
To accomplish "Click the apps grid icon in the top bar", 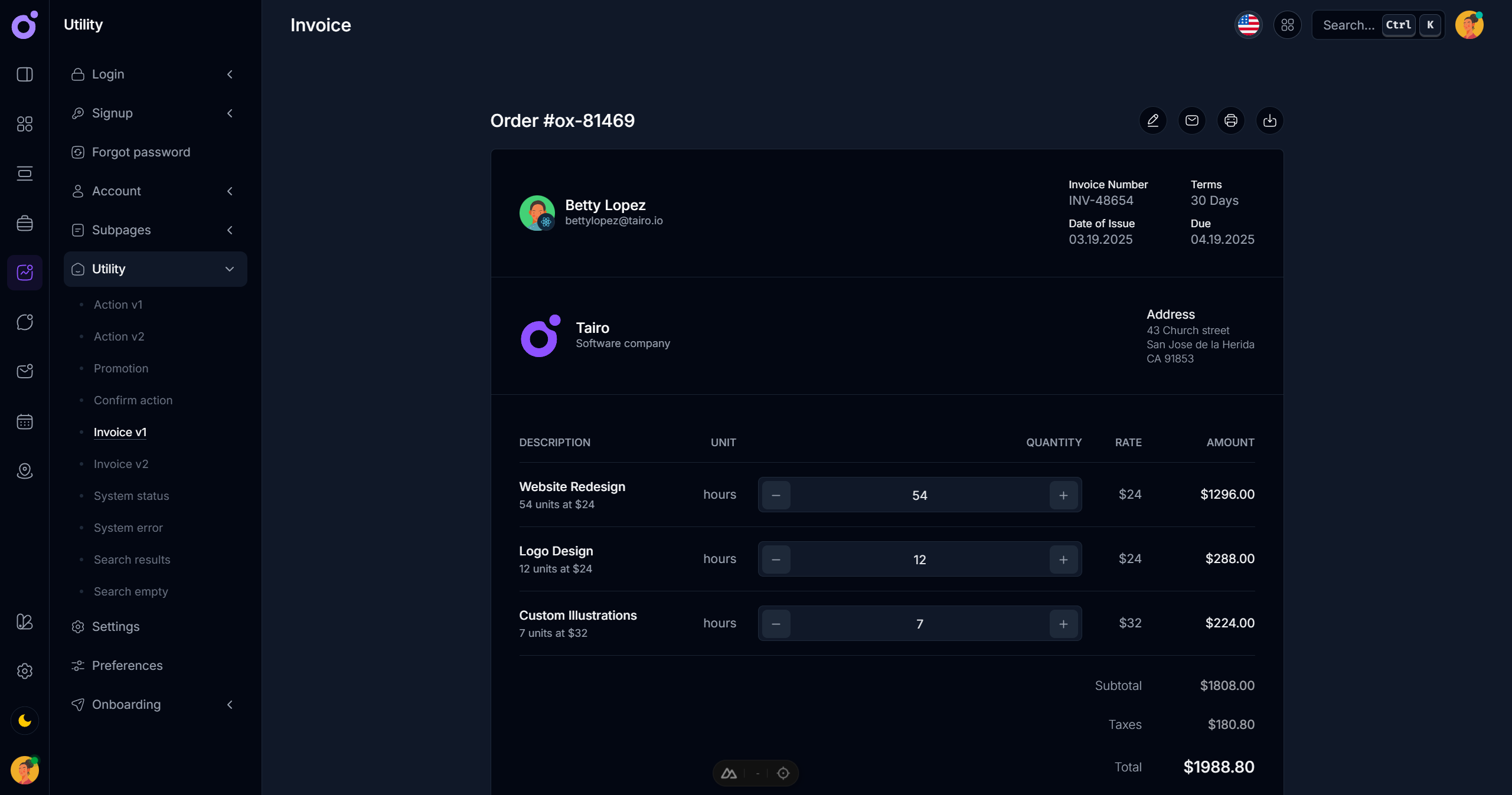I will point(1287,25).
